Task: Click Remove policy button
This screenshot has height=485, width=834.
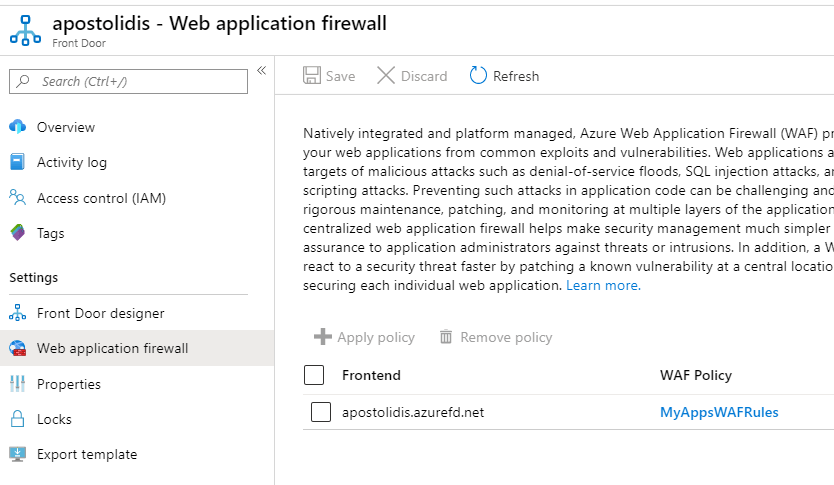Action: point(496,337)
